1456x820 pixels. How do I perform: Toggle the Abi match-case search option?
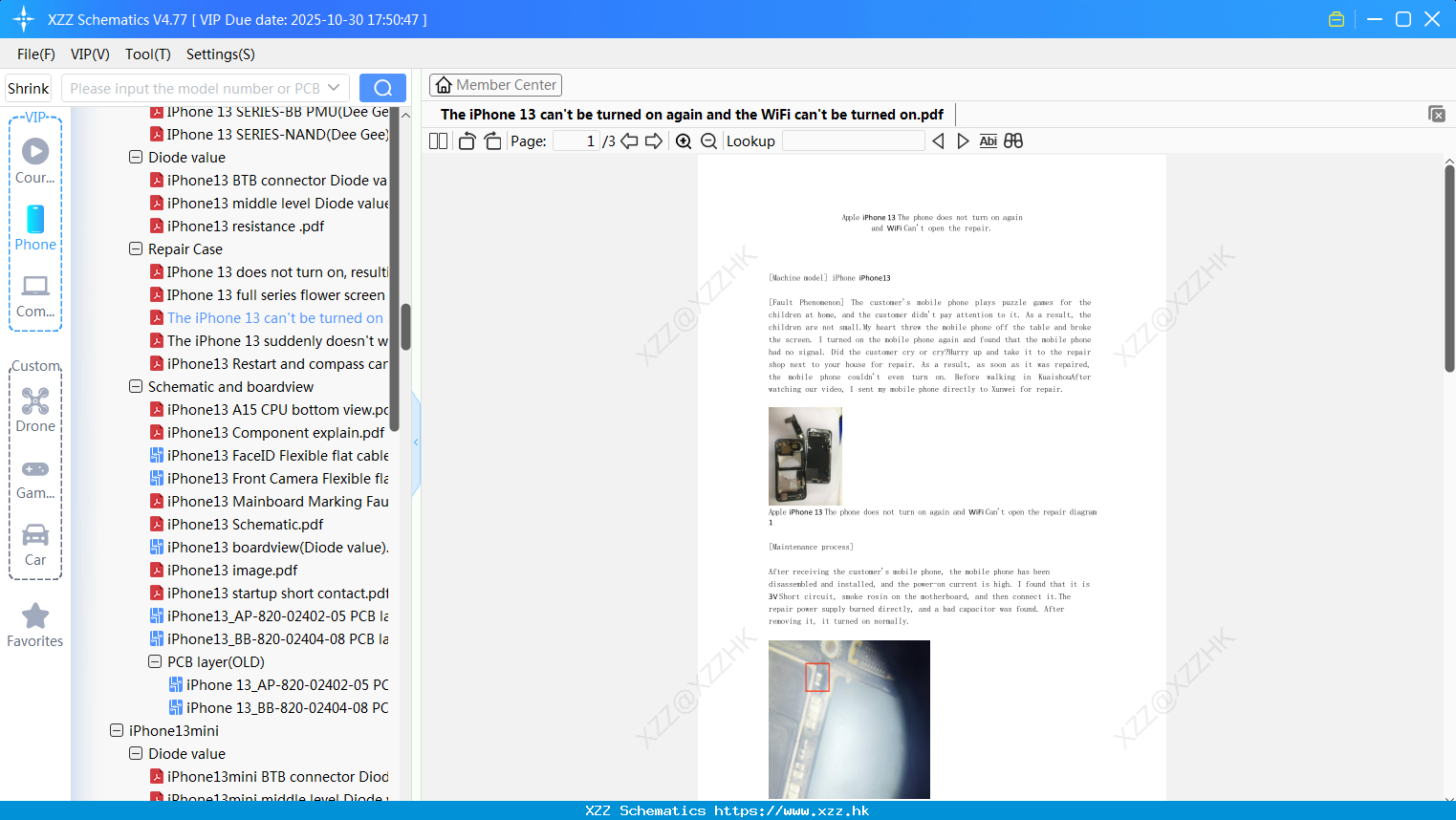[x=989, y=140]
